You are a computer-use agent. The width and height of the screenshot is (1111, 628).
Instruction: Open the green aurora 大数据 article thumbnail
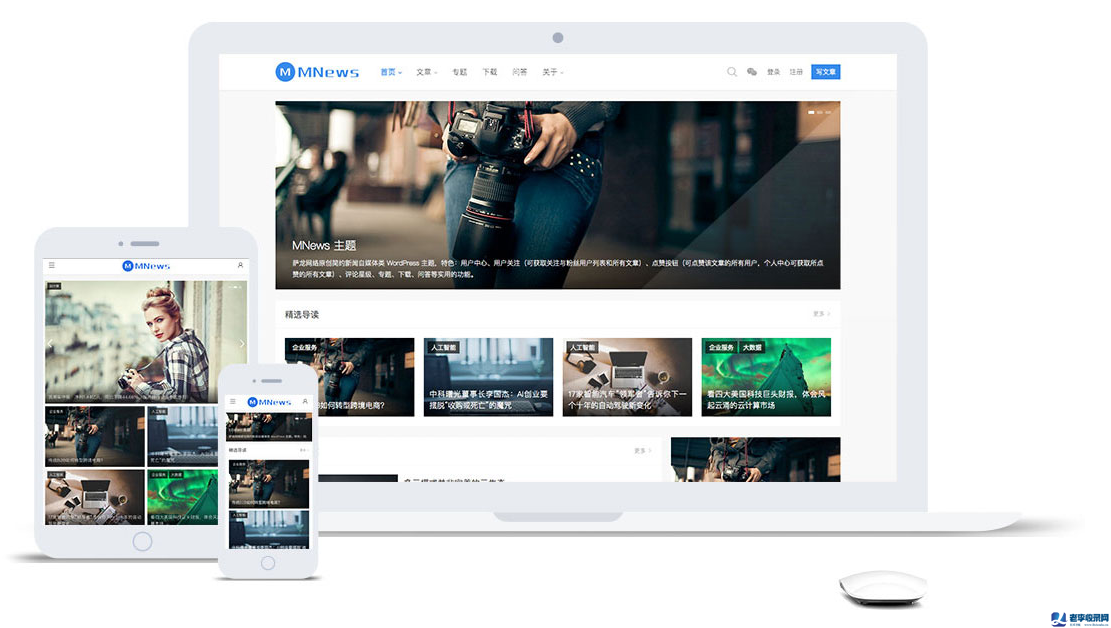(765, 377)
